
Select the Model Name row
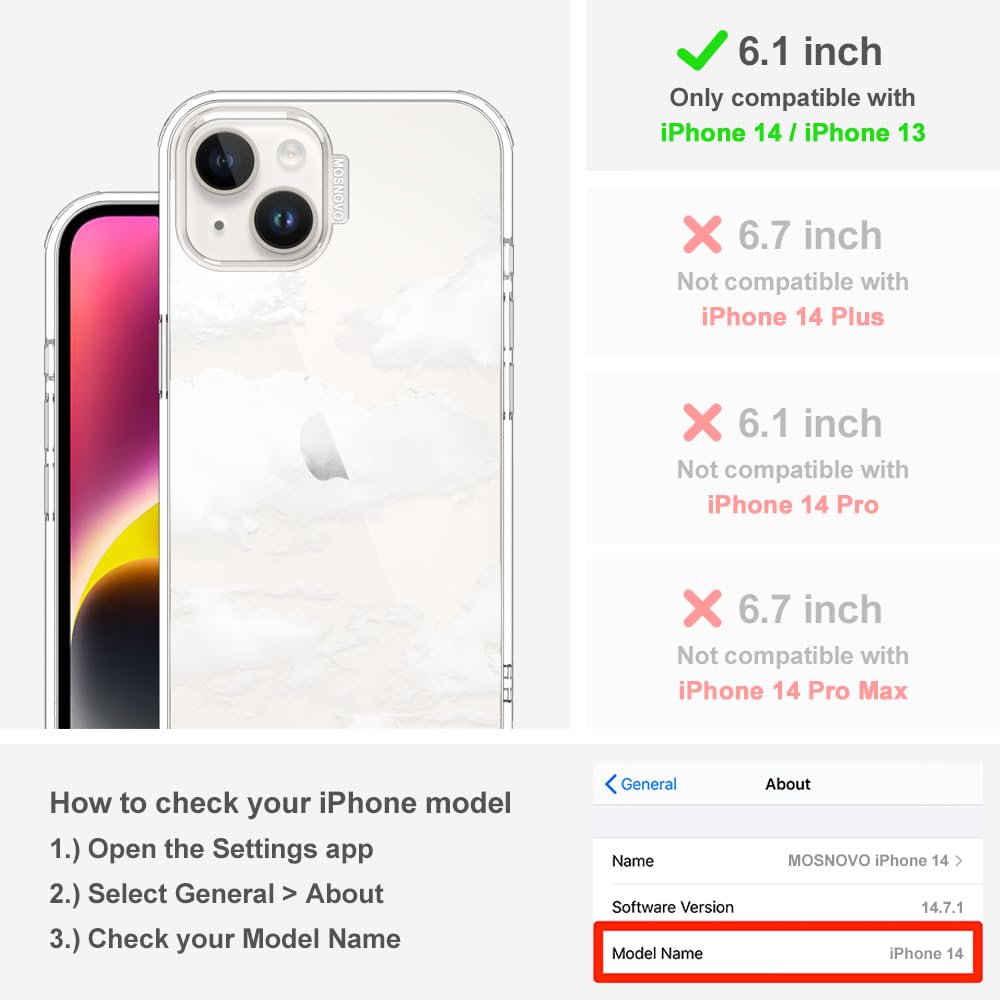(x=788, y=953)
